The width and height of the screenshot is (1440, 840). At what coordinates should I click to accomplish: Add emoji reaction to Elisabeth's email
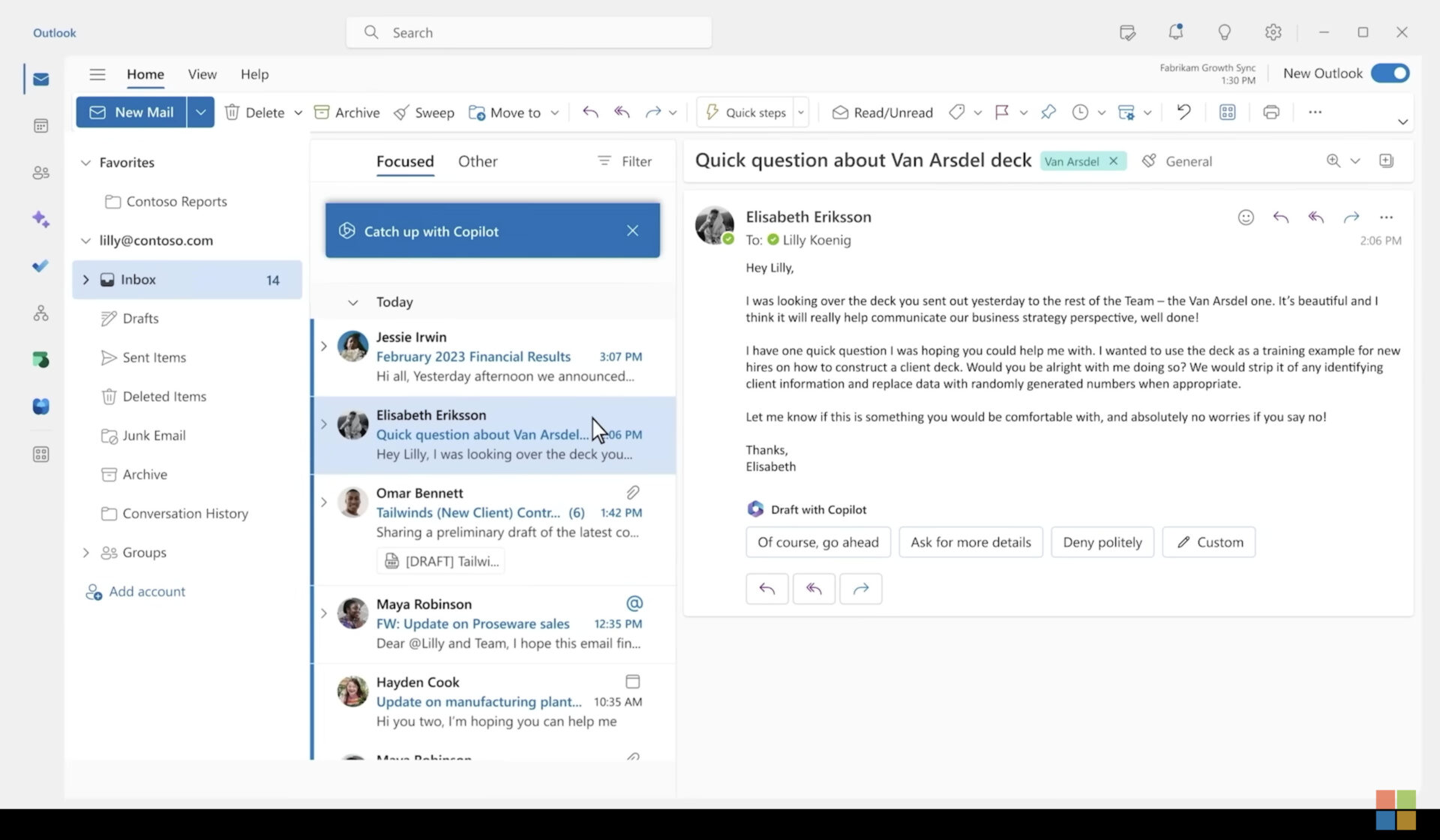[1245, 217]
